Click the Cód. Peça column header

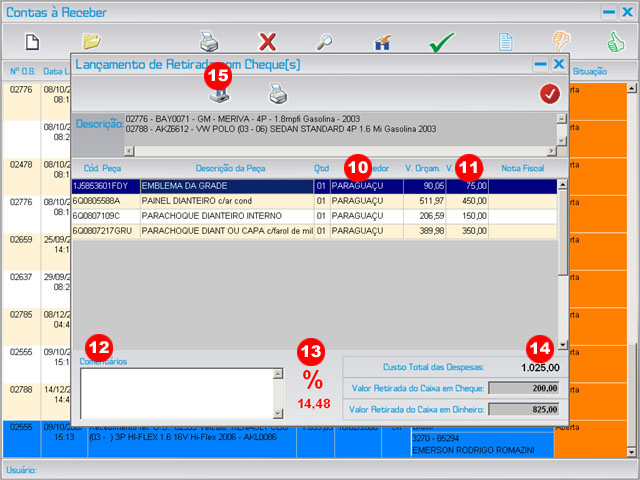(102, 168)
